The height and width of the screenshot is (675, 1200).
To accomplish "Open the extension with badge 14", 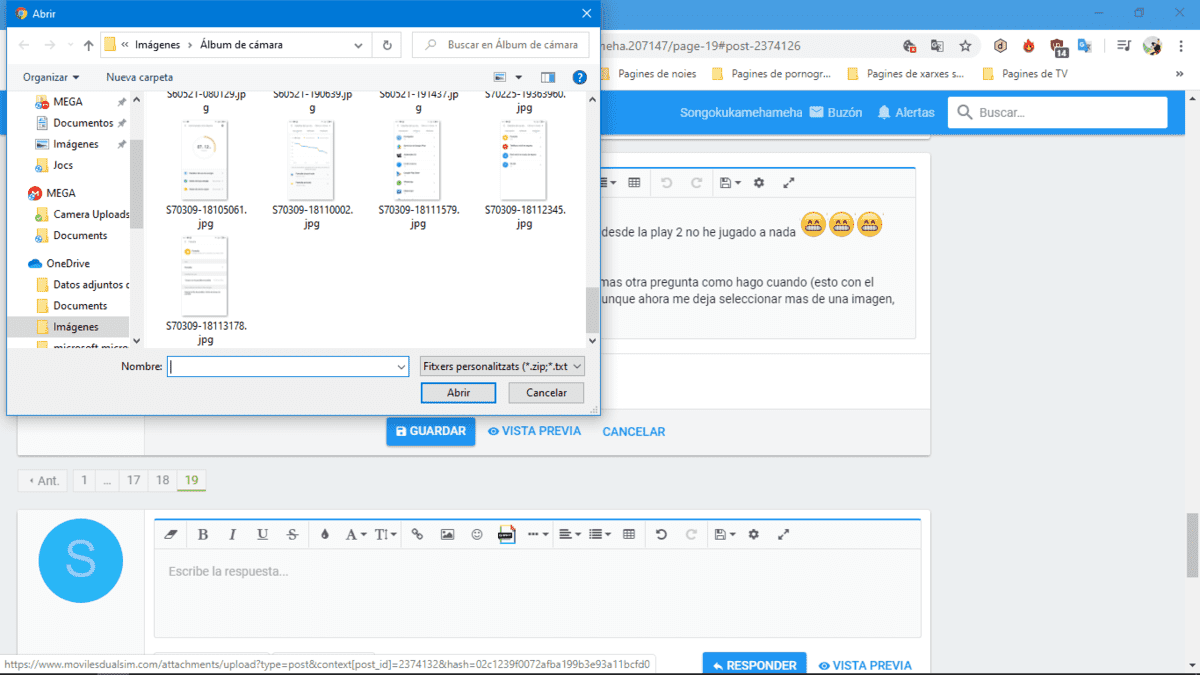I will point(1058,46).
